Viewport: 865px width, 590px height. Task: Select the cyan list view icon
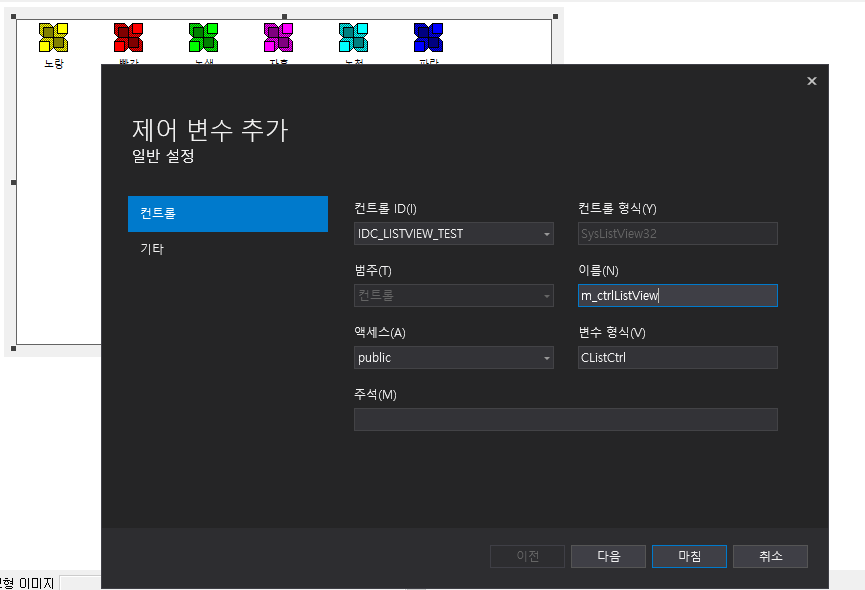pos(354,37)
